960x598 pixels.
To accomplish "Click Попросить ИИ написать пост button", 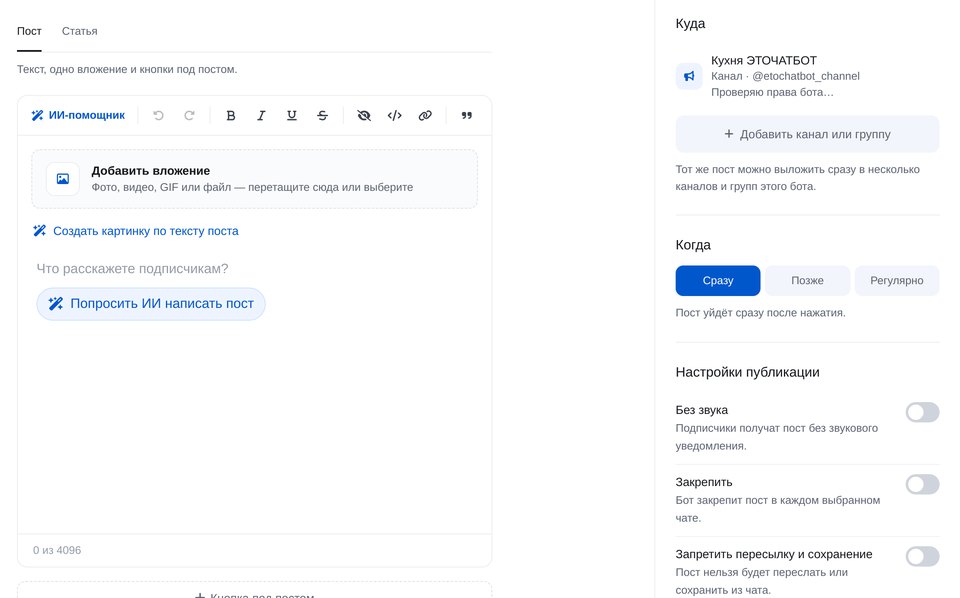I will (151, 304).
